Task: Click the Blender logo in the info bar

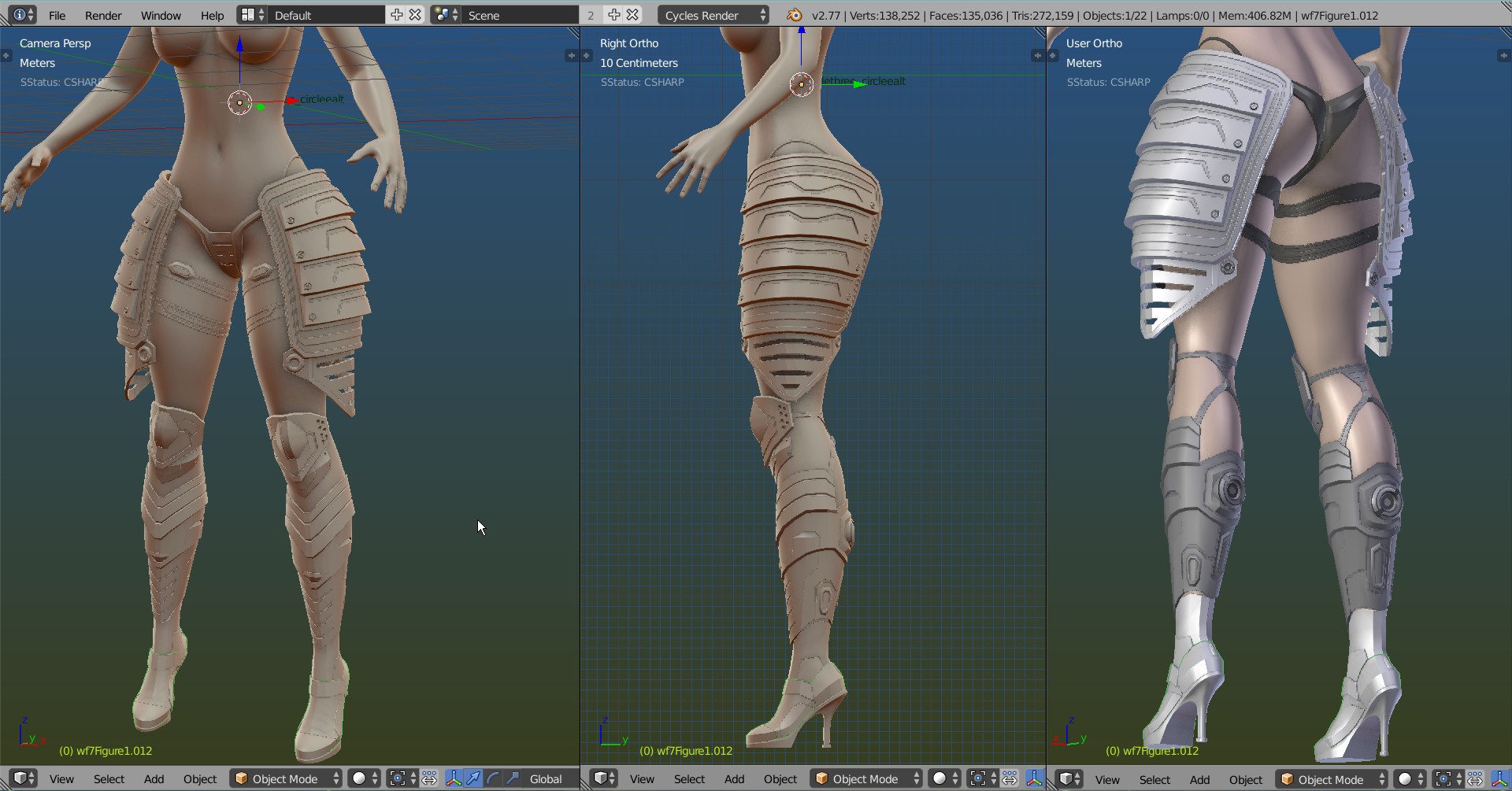Action: (795, 15)
